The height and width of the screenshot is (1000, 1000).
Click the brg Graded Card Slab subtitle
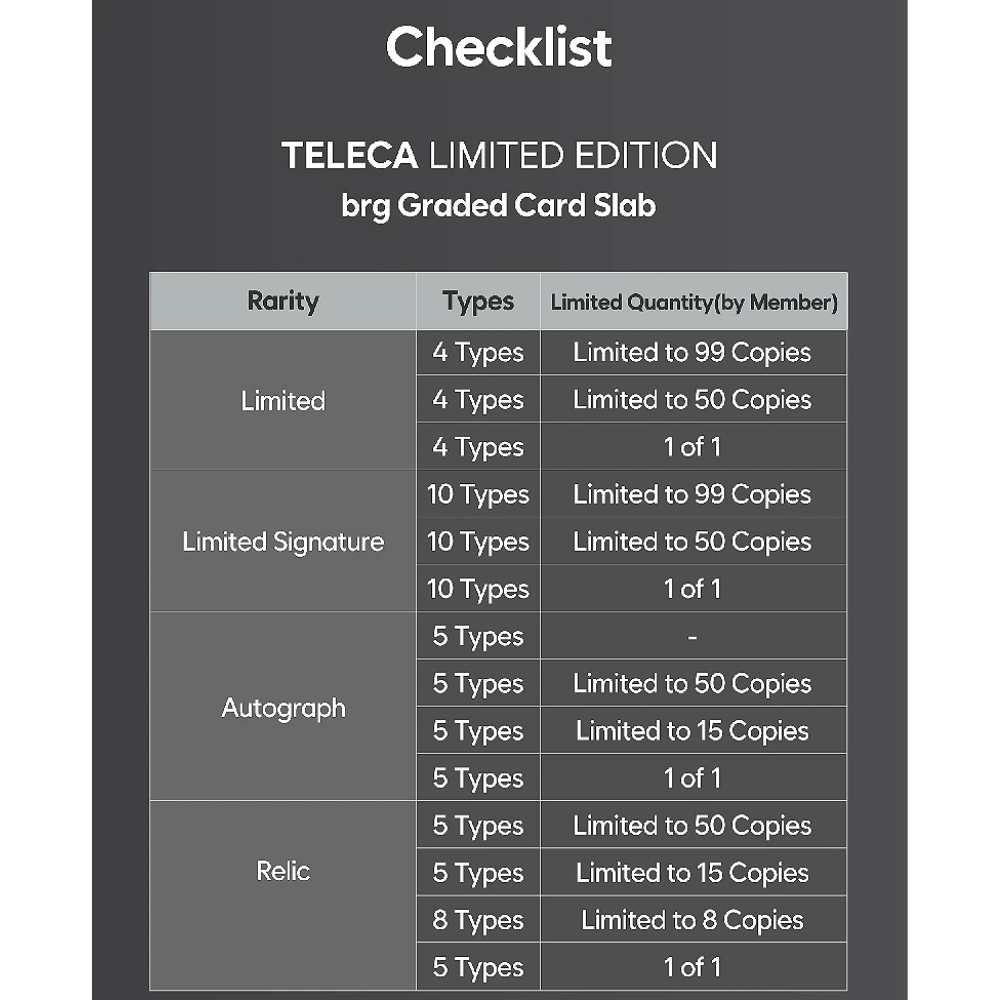499,206
